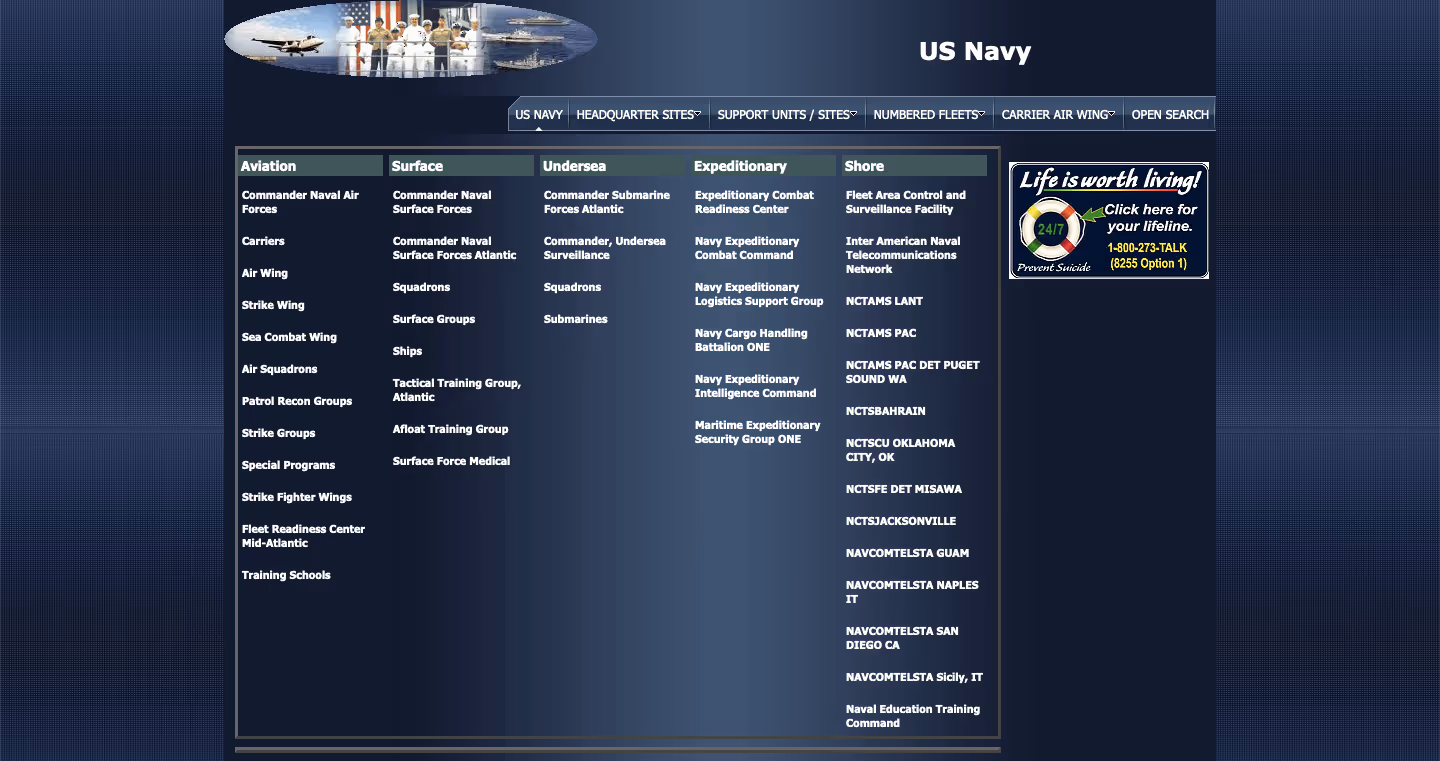Viewport: 1440px width, 761px height.
Task: Open Fleet Readiness Center Mid-Atlantic link
Action: [x=303, y=536]
